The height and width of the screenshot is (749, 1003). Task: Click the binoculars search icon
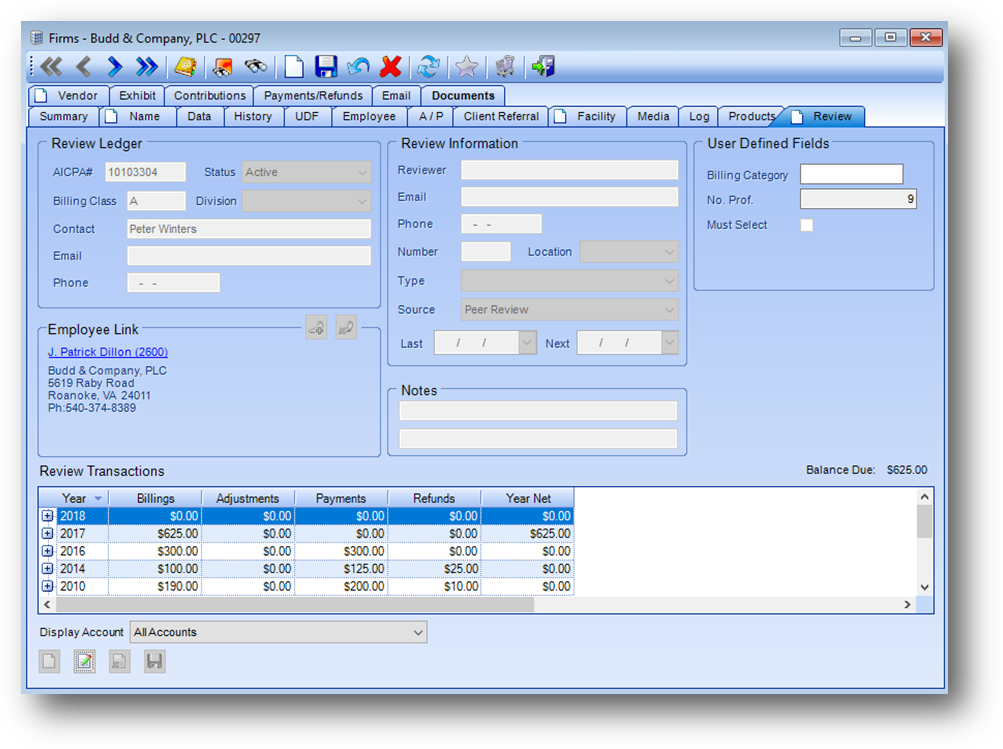(256, 67)
